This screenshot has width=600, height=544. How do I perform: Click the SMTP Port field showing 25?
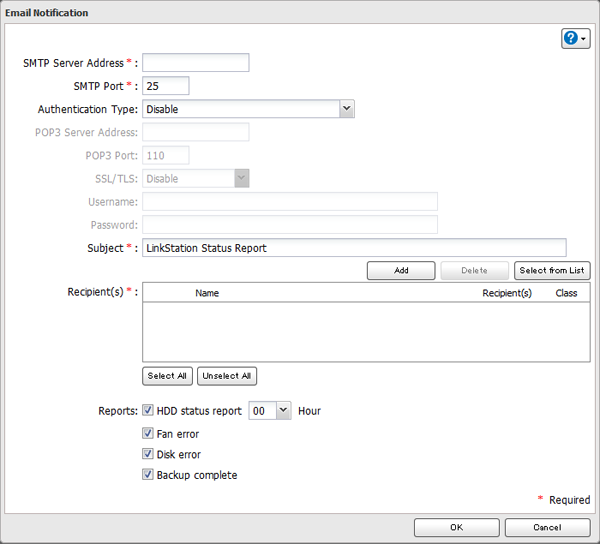click(166, 86)
